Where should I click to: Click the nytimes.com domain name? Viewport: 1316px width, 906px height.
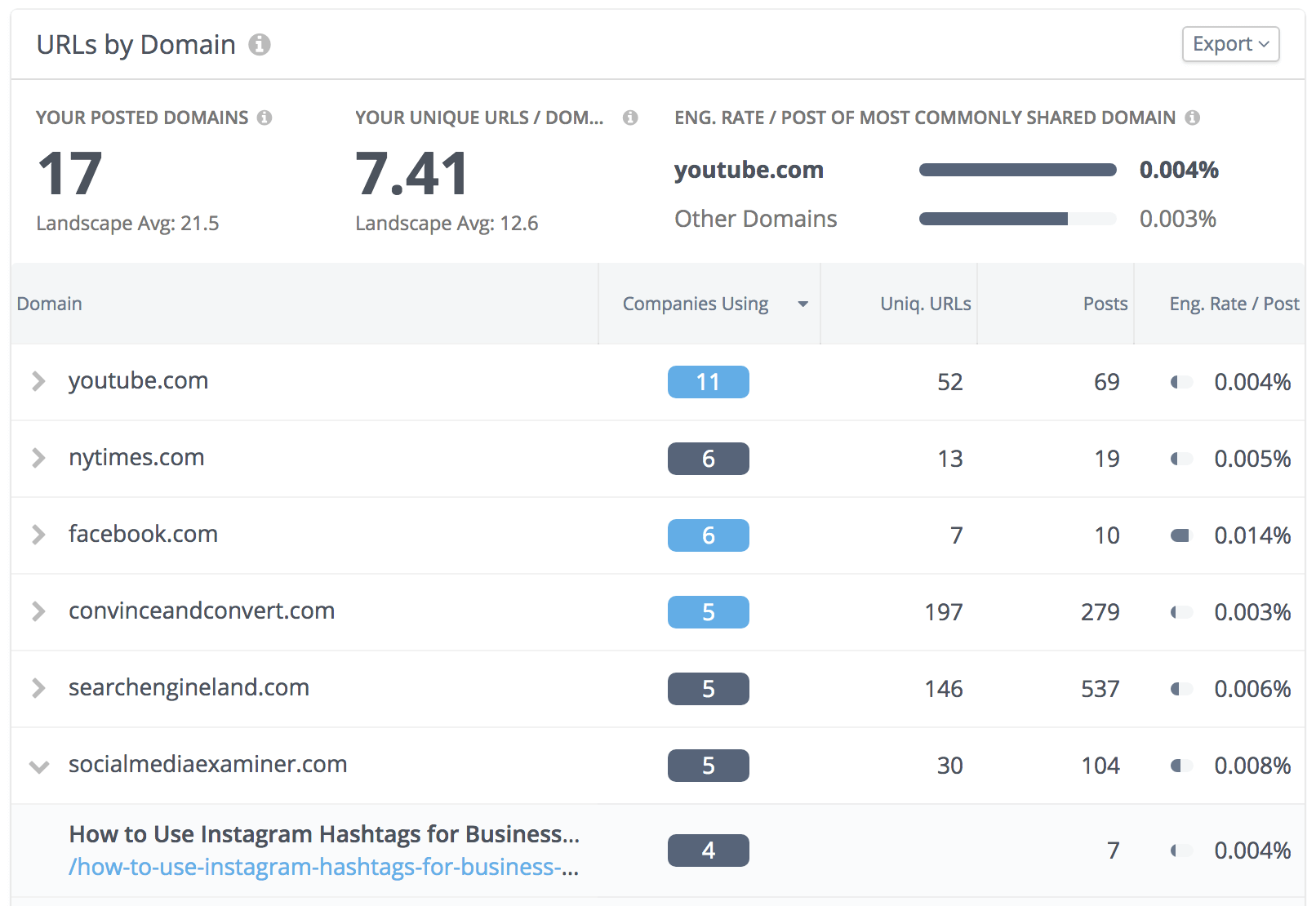click(136, 457)
